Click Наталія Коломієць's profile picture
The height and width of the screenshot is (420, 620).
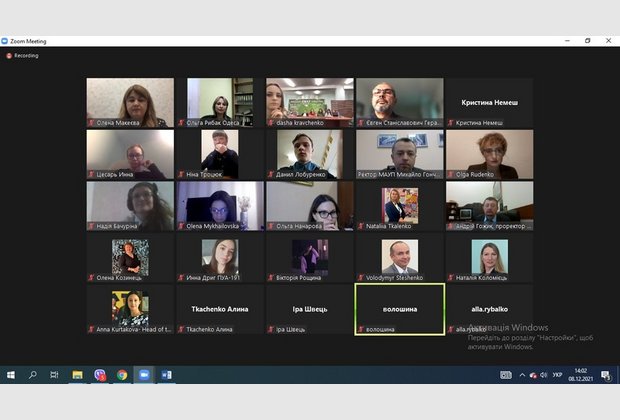pyautogui.click(x=490, y=257)
